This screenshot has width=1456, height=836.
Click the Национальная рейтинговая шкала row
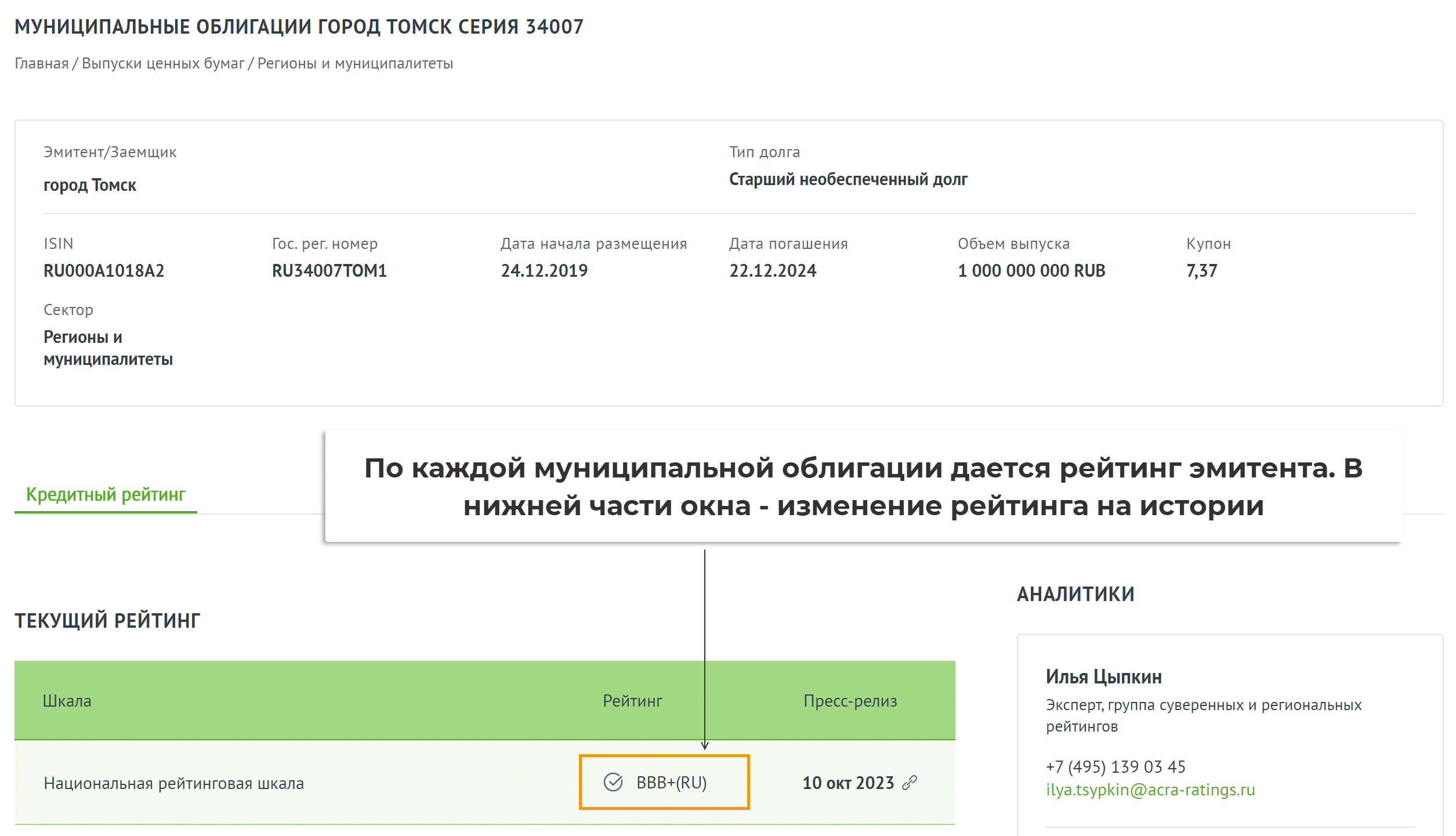(173, 783)
